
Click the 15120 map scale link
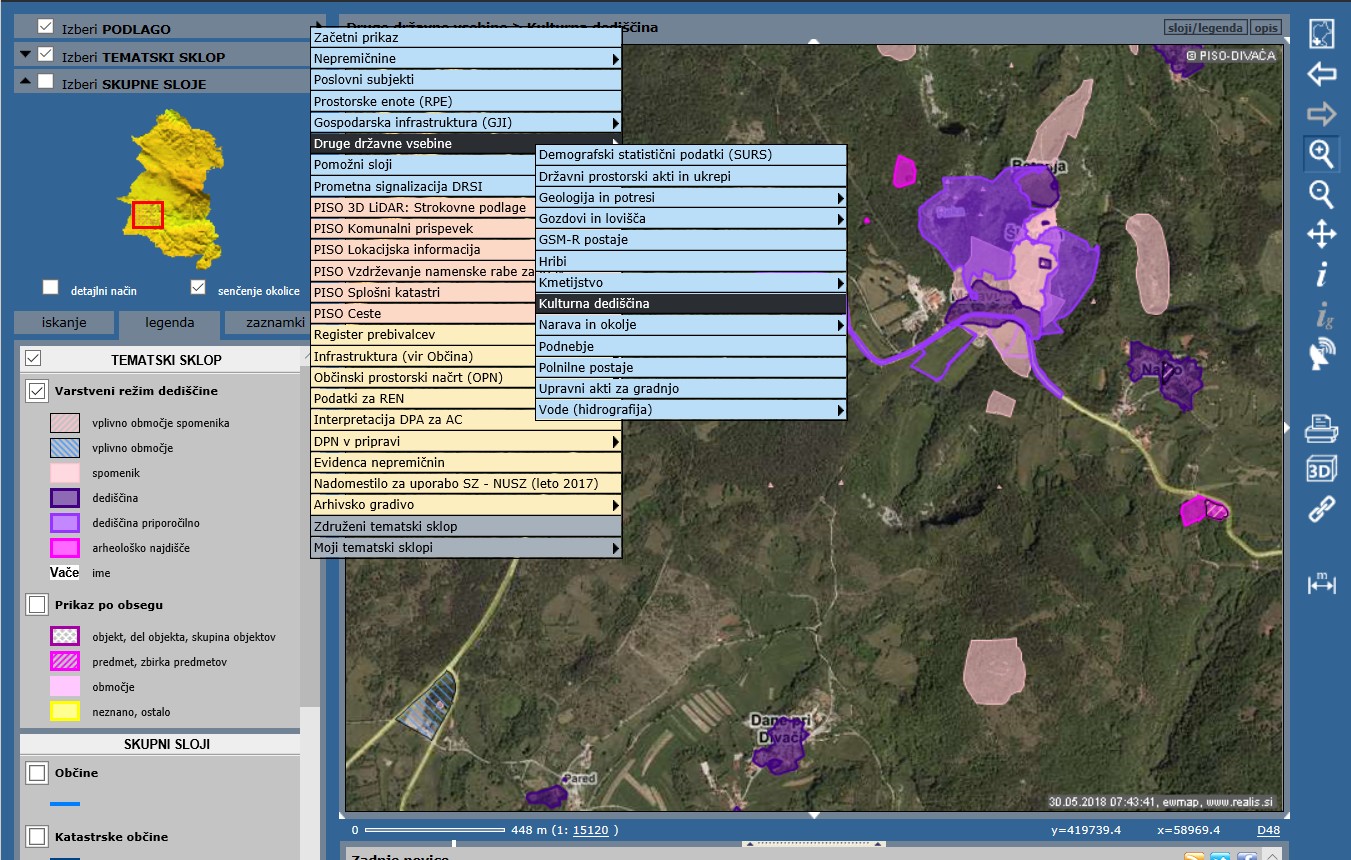tap(589, 830)
